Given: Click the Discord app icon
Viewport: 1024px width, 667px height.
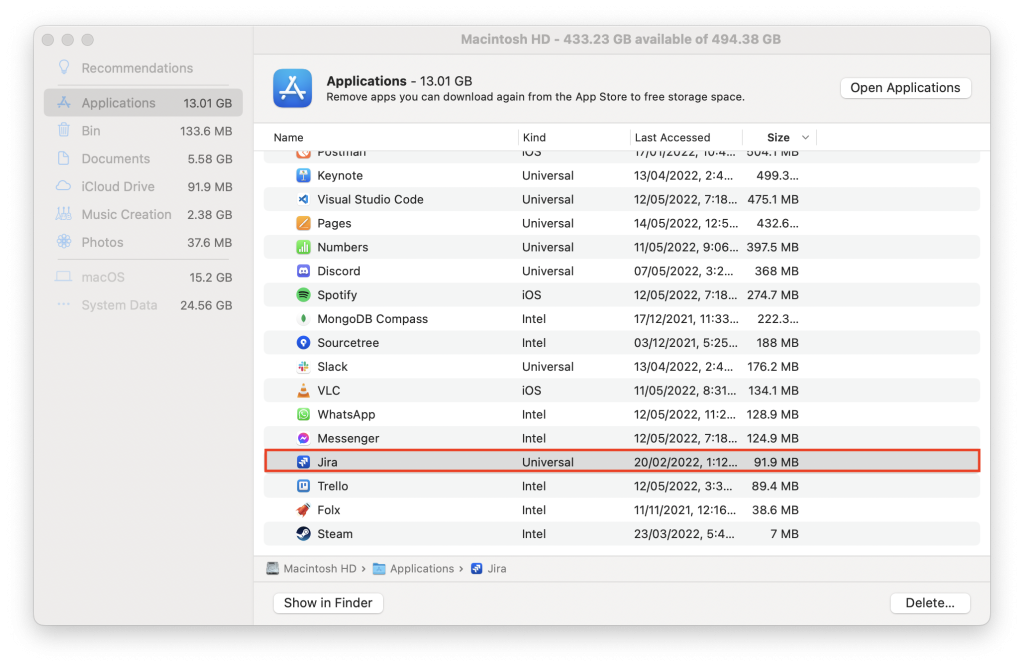Looking at the screenshot, I should [x=303, y=271].
